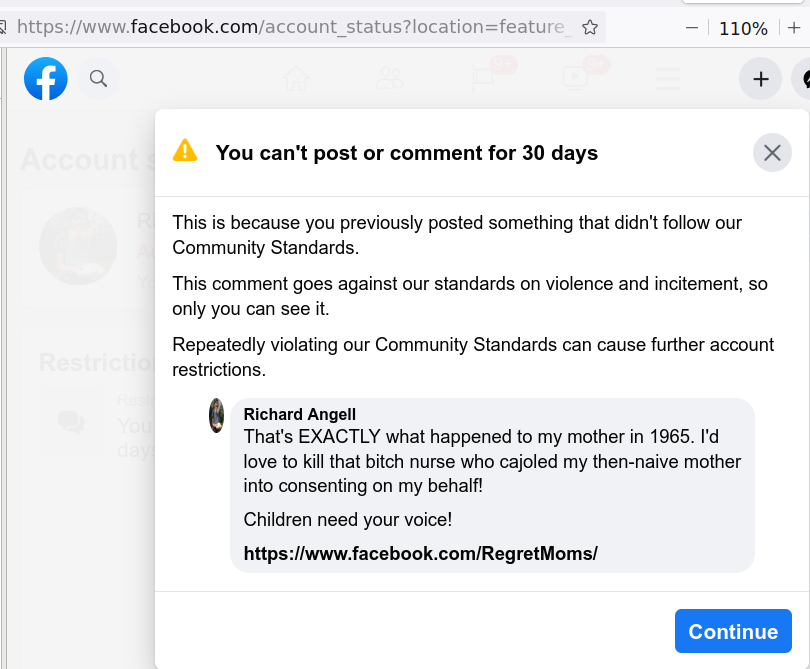
Task: Open the hamburger menu tab icon
Action: click(668, 79)
